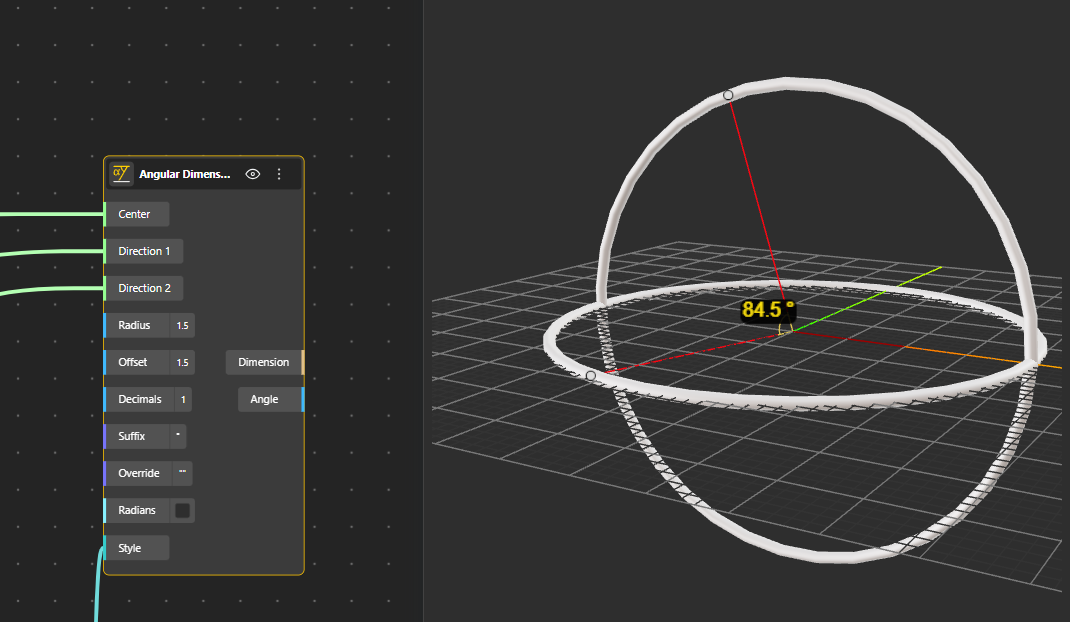
Task: Click the Override text field
Action: pos(183,473)
